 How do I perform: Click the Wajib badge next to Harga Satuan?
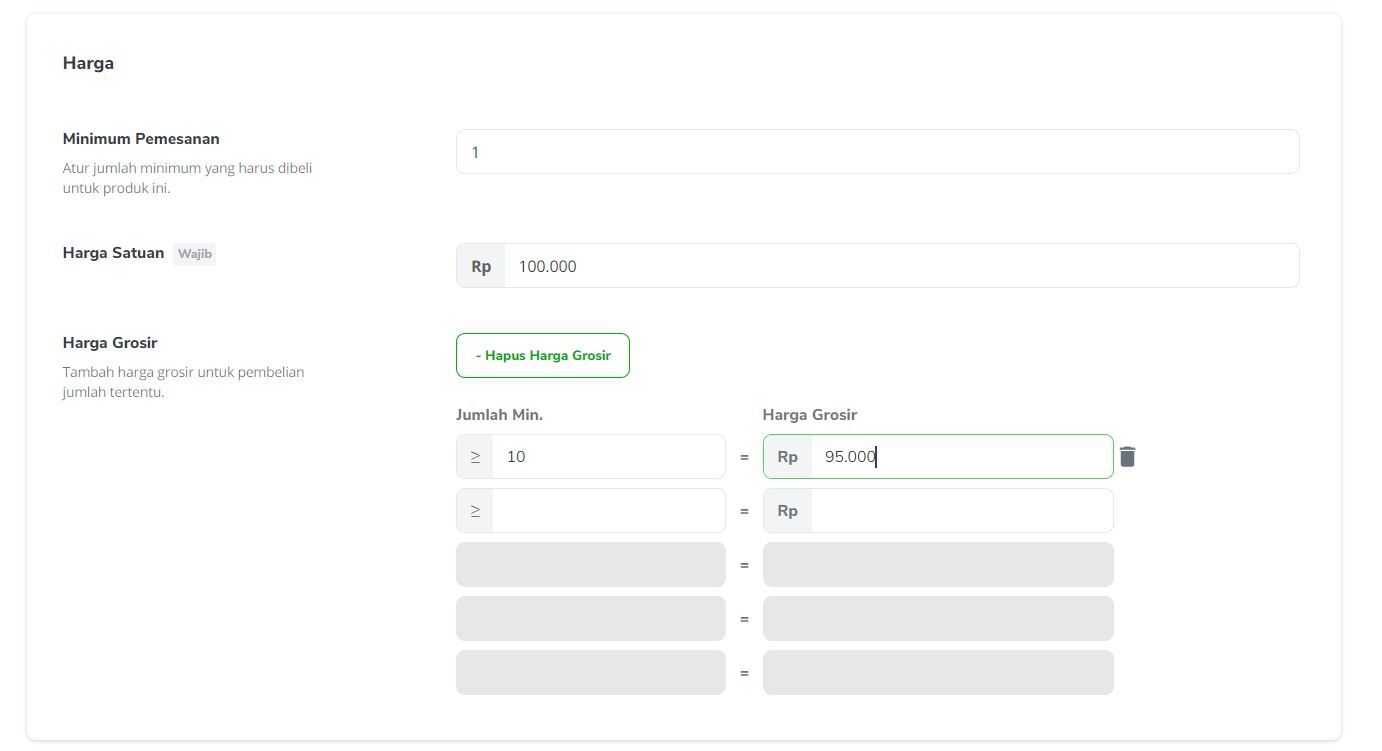(x=194, y=254)
